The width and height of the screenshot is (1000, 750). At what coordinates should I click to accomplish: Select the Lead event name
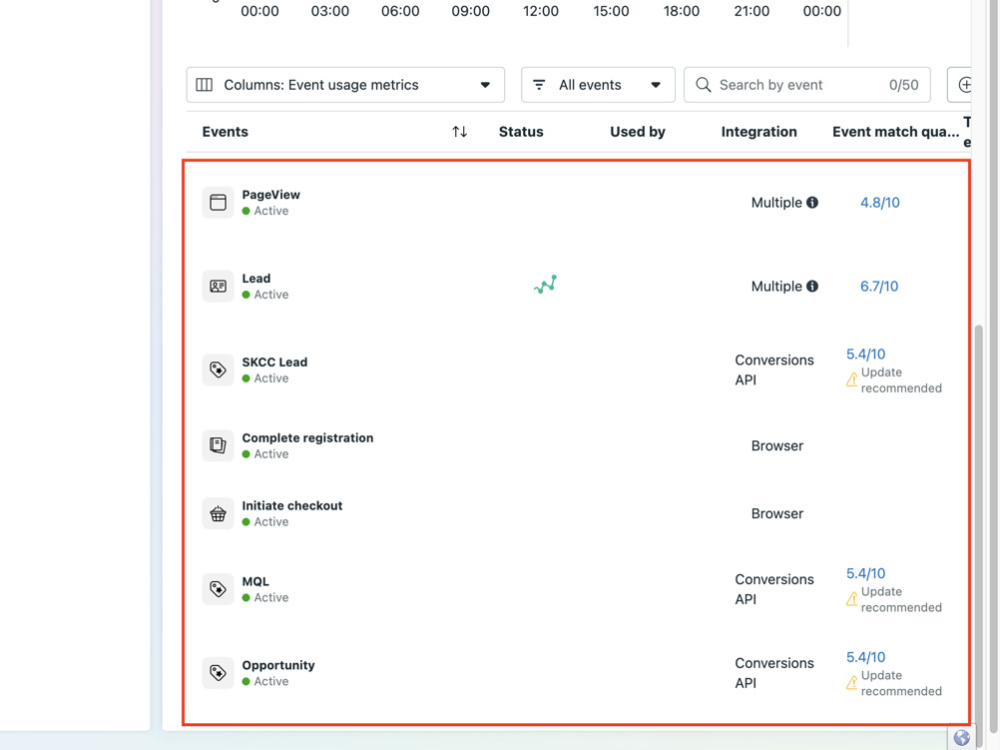pyautogui.click(x=256, y=278)
